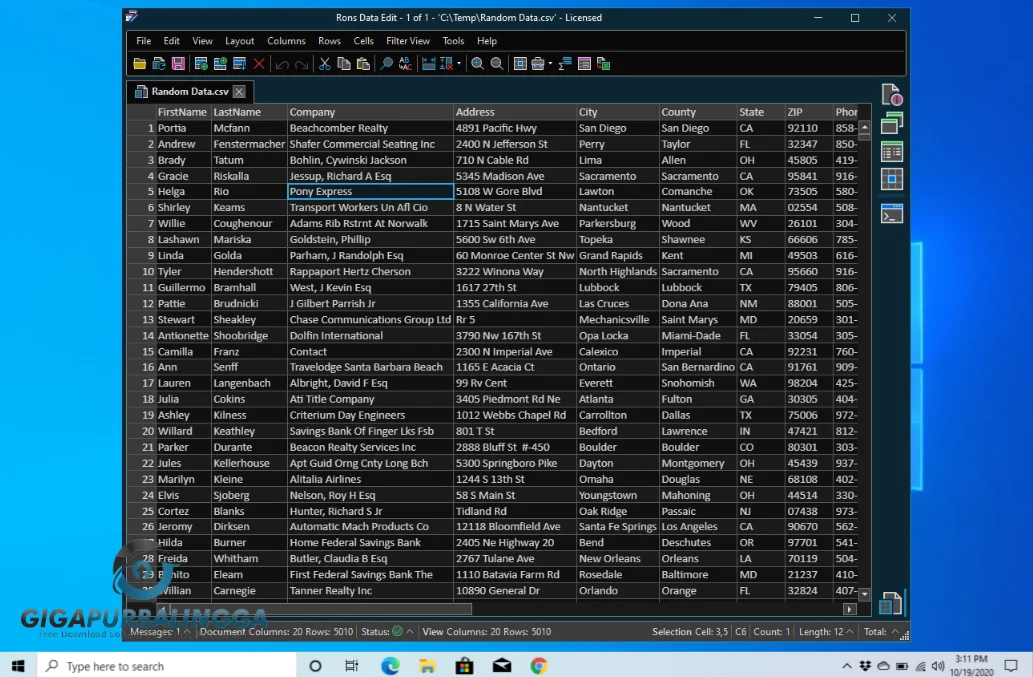The height and width of the screenshot is (677, 1033).
Task: Click the zoom in magnifier icon
Action: click(478, 64)
